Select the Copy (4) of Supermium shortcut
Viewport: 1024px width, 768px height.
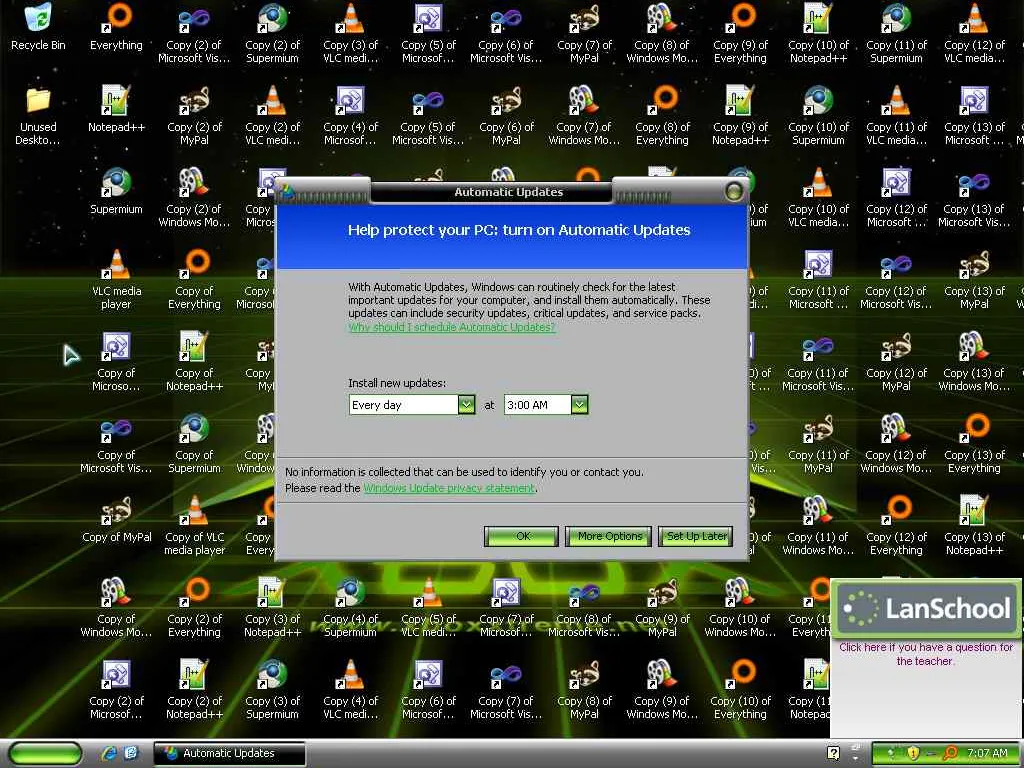click(x=351, y=607)
